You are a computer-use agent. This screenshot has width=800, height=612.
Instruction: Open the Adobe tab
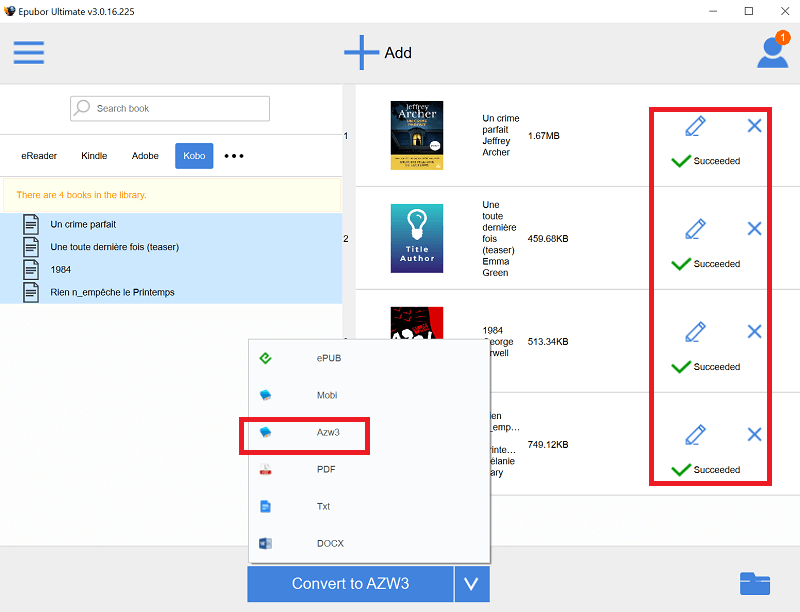point(145,156)
